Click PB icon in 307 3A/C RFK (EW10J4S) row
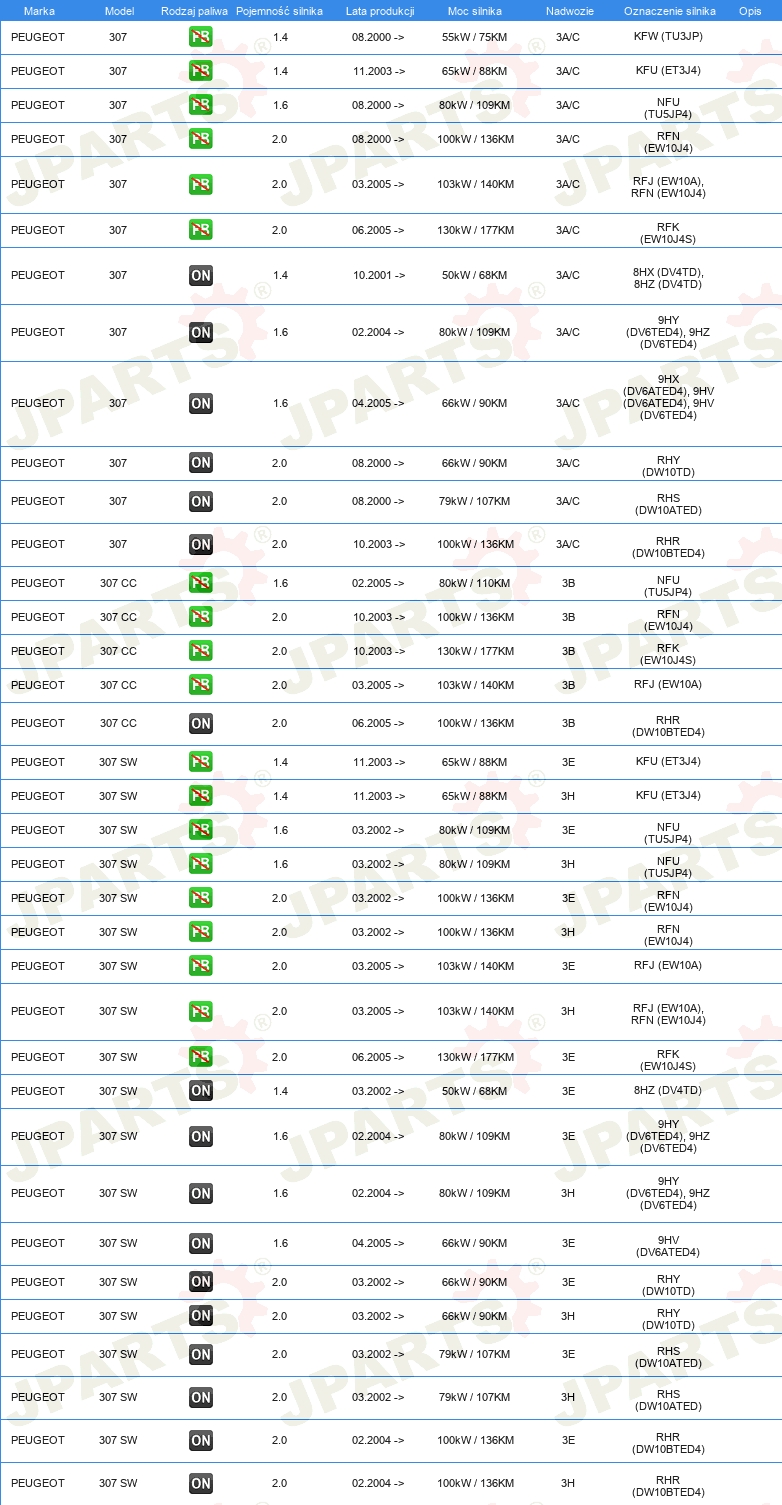The image size is (782, 1505). (201, 230)
